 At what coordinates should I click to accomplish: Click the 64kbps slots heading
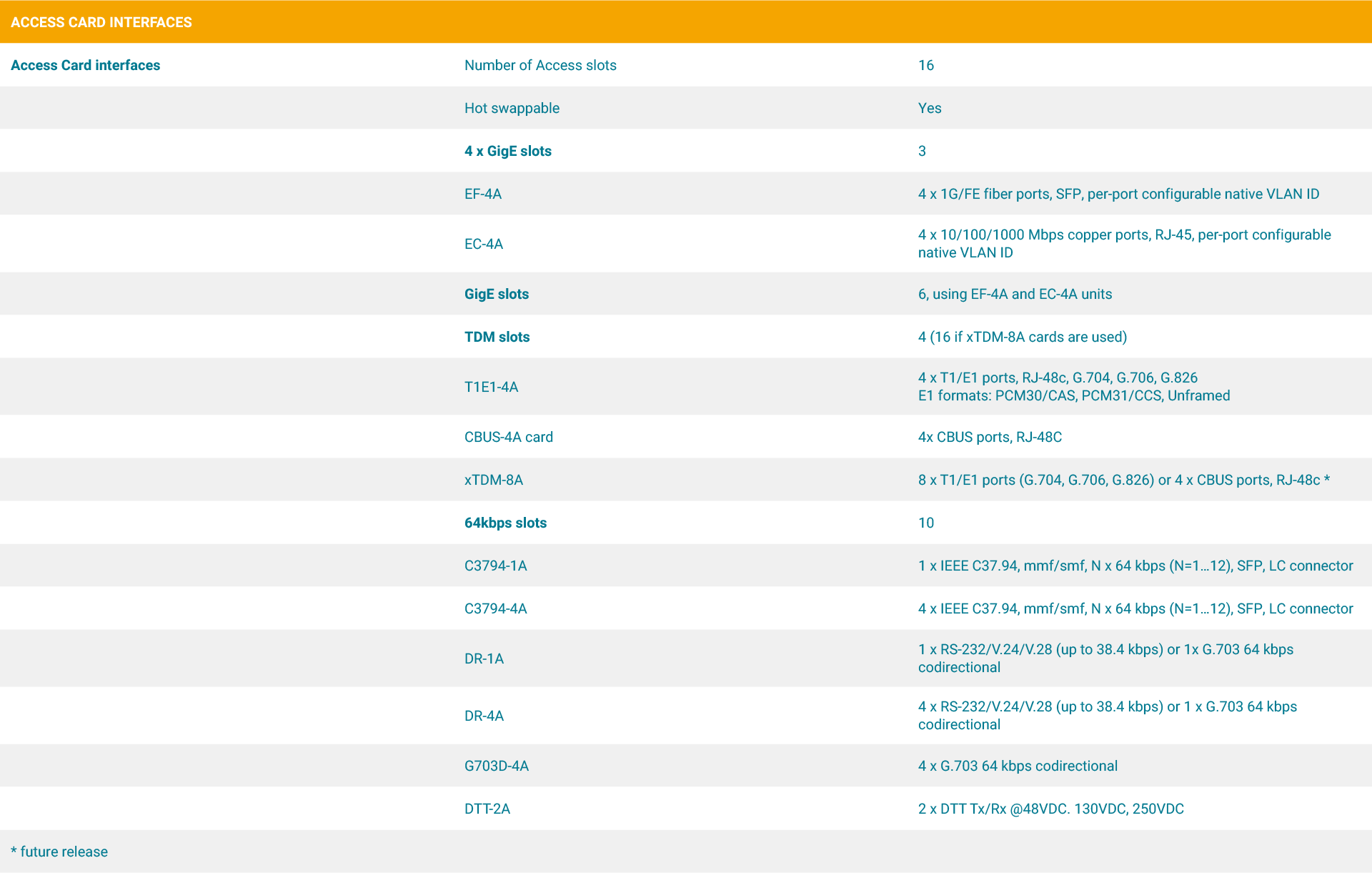pyautogui.click(x=505, y=523)
